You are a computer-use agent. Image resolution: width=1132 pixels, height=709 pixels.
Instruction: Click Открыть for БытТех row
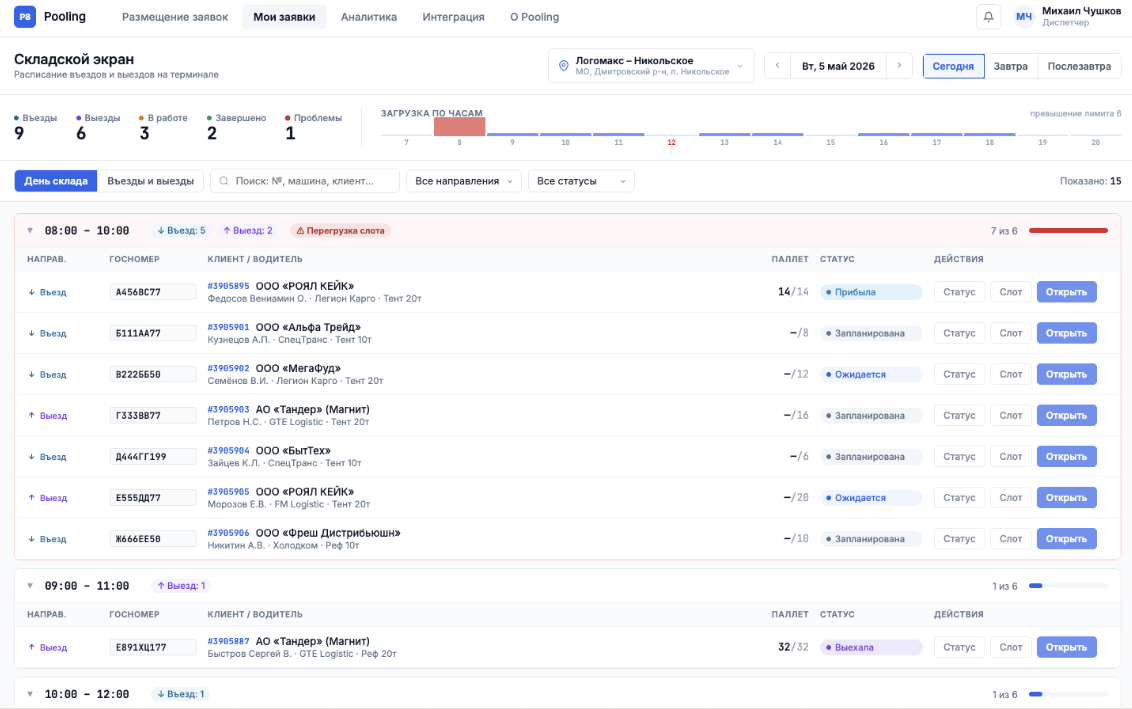(1066, 457)
